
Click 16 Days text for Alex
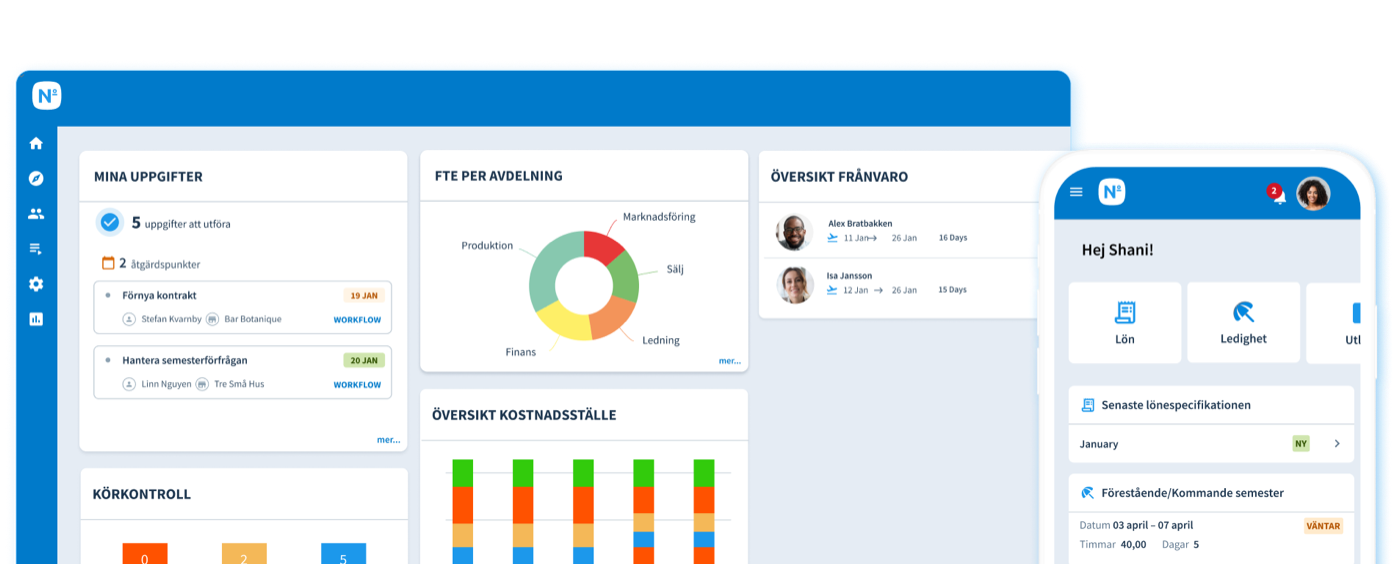(952, 238)
